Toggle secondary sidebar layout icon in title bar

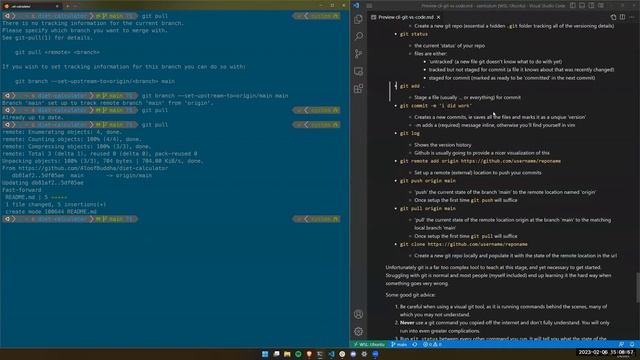[x=591, y=5]
